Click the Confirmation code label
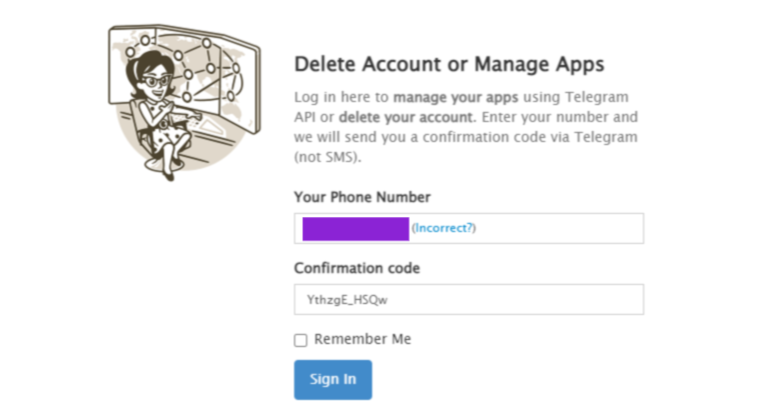The width and height of the screenshot is (758, 407). tap(357, 268)
